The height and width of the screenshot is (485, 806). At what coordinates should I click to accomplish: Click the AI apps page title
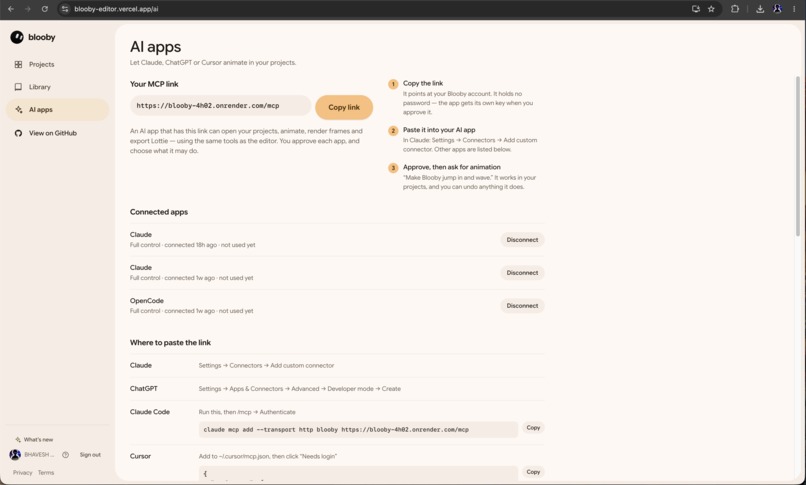155,47
